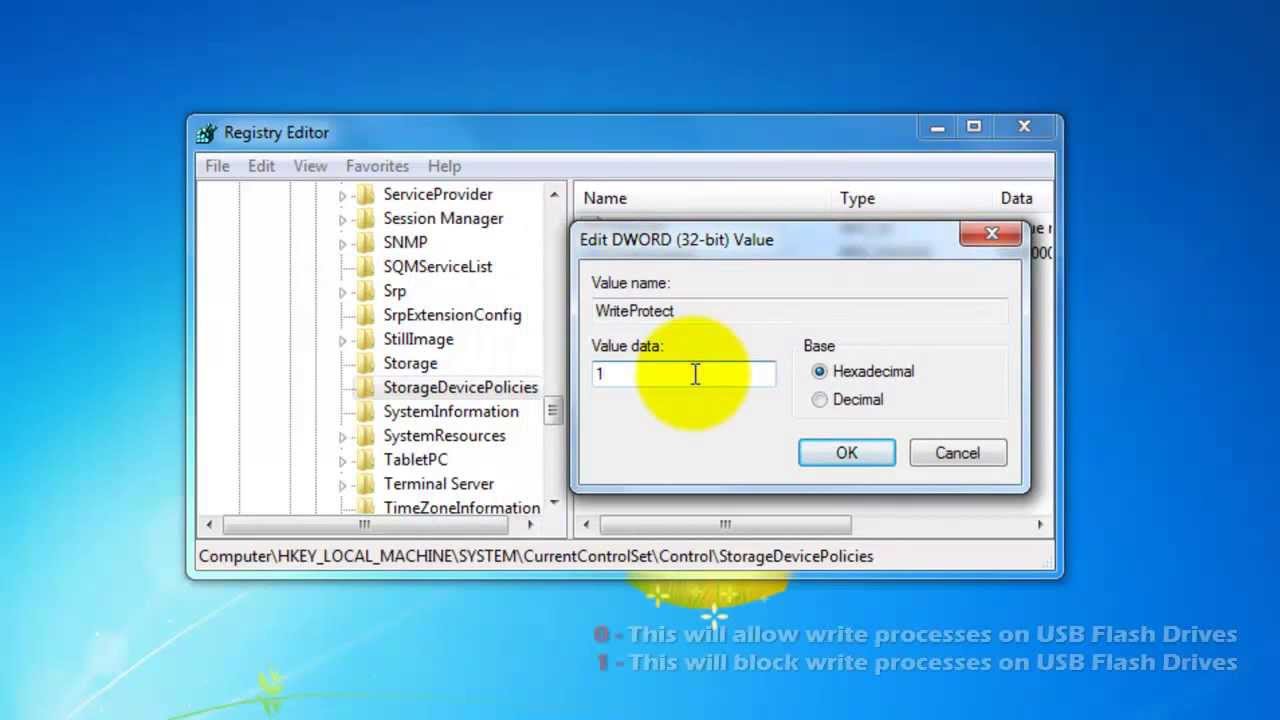Open the Favorites menu
Image resolution: width=1280 pixels, height=720 pixels.
click(377, 166)
